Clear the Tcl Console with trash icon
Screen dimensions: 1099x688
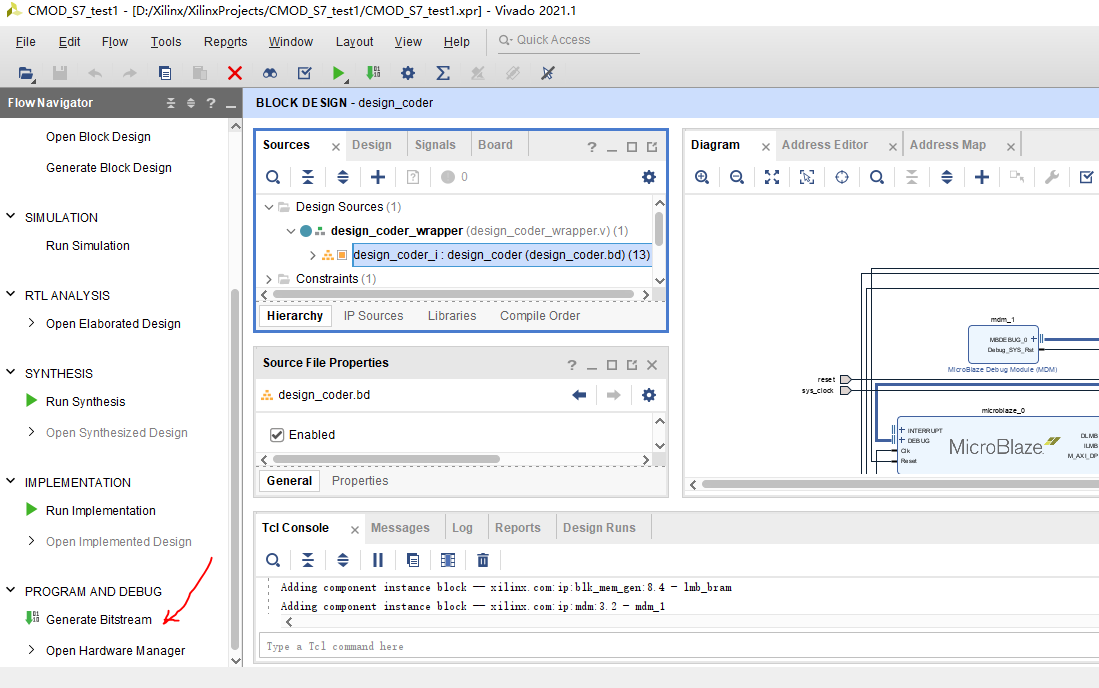coord(483,560)
